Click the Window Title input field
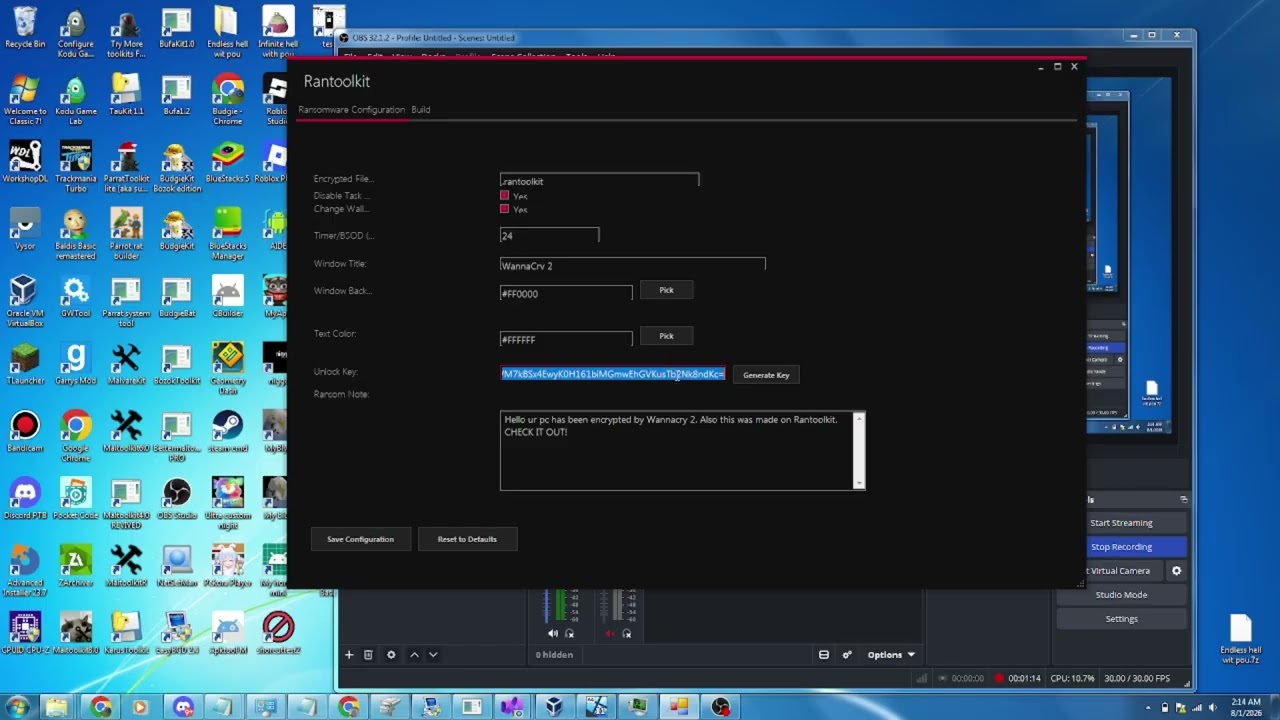 click(632, 265)
